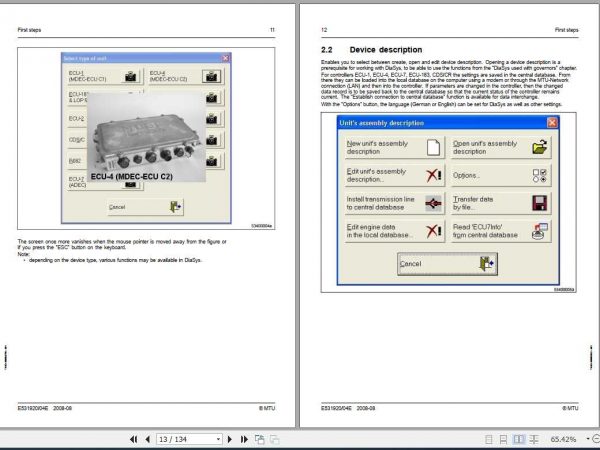600x450 pixels.
Task: Click the highlighted camera icon next to ECU-4
Action: point(212,76)
